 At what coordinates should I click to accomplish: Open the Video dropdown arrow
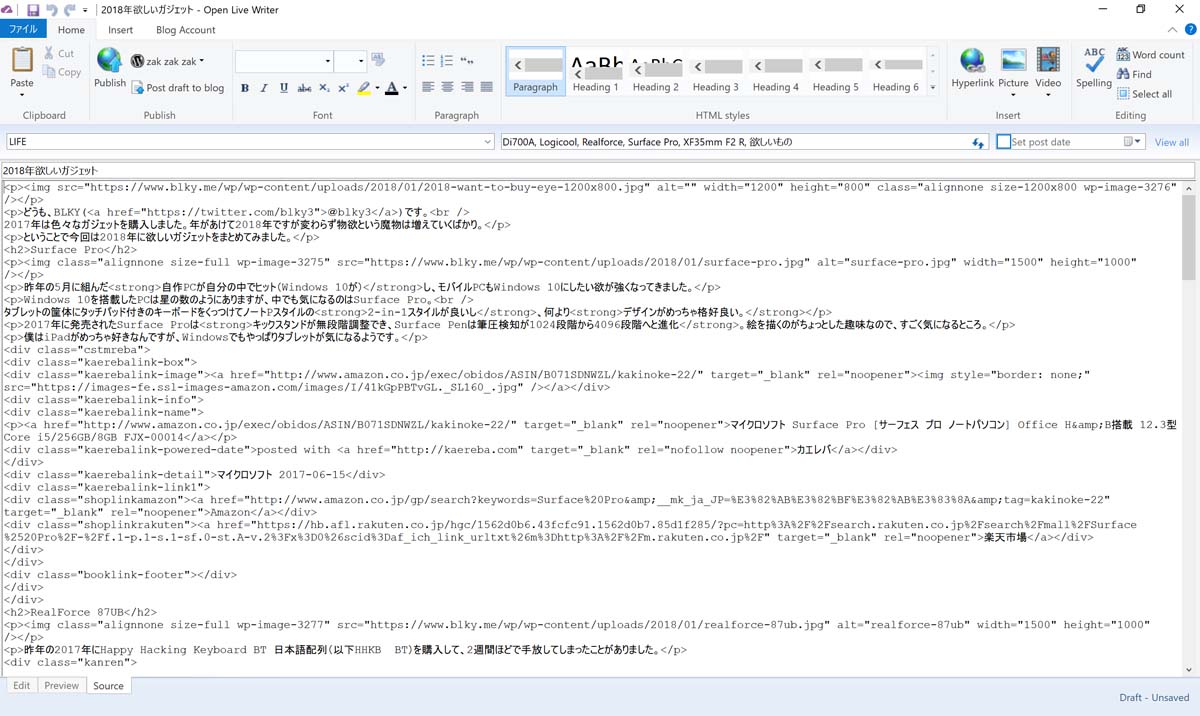tap(1048, 96)
